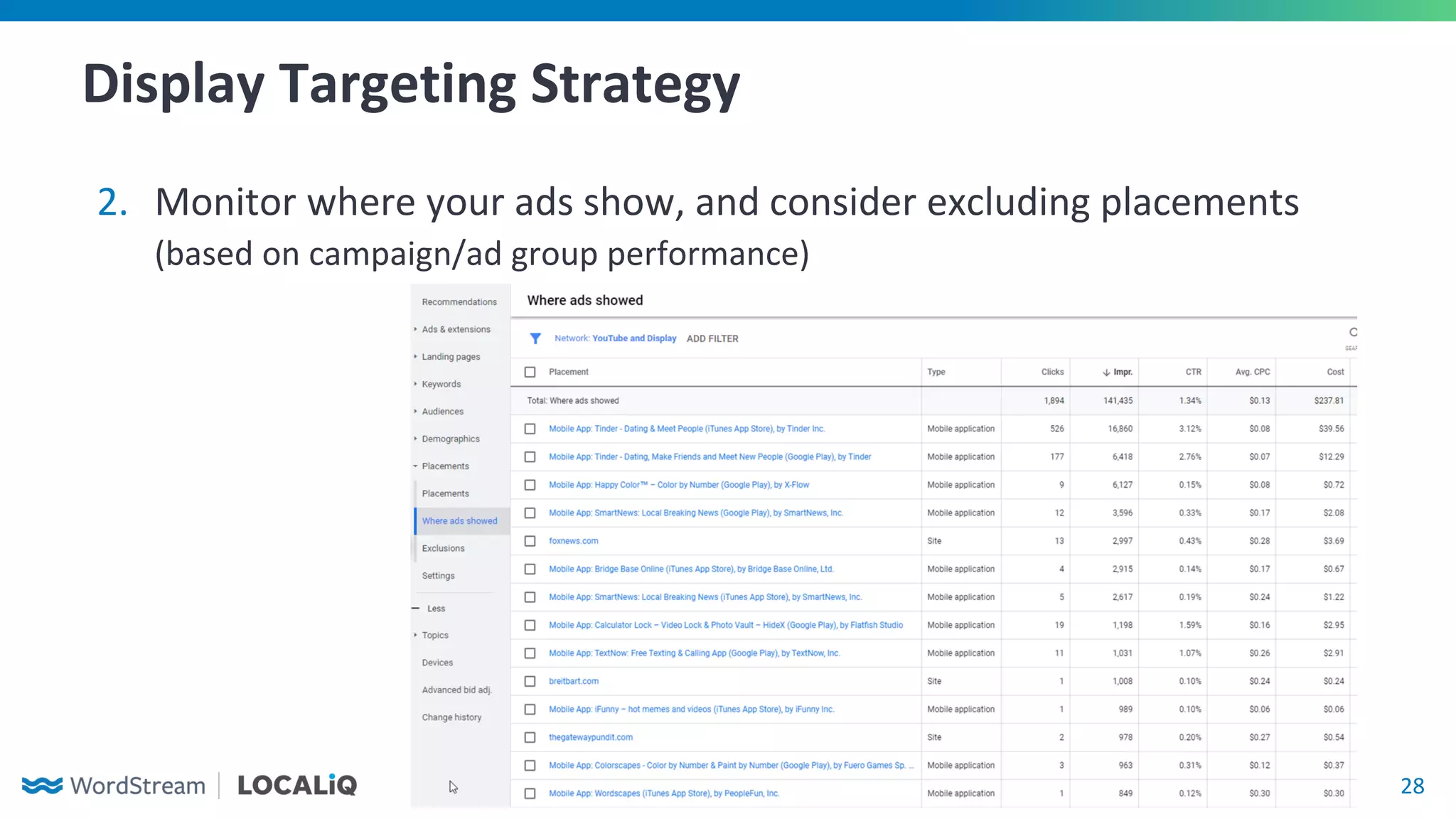
Task: Check the TextNow row checkbox
Action: point(530,653)
